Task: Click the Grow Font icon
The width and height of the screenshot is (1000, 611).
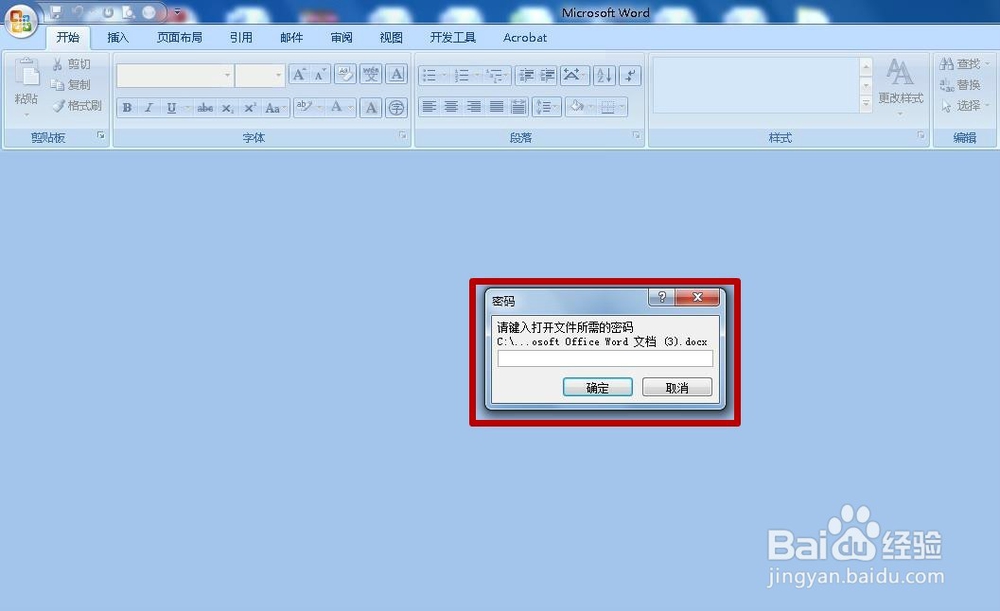Action: coord(299,75)
